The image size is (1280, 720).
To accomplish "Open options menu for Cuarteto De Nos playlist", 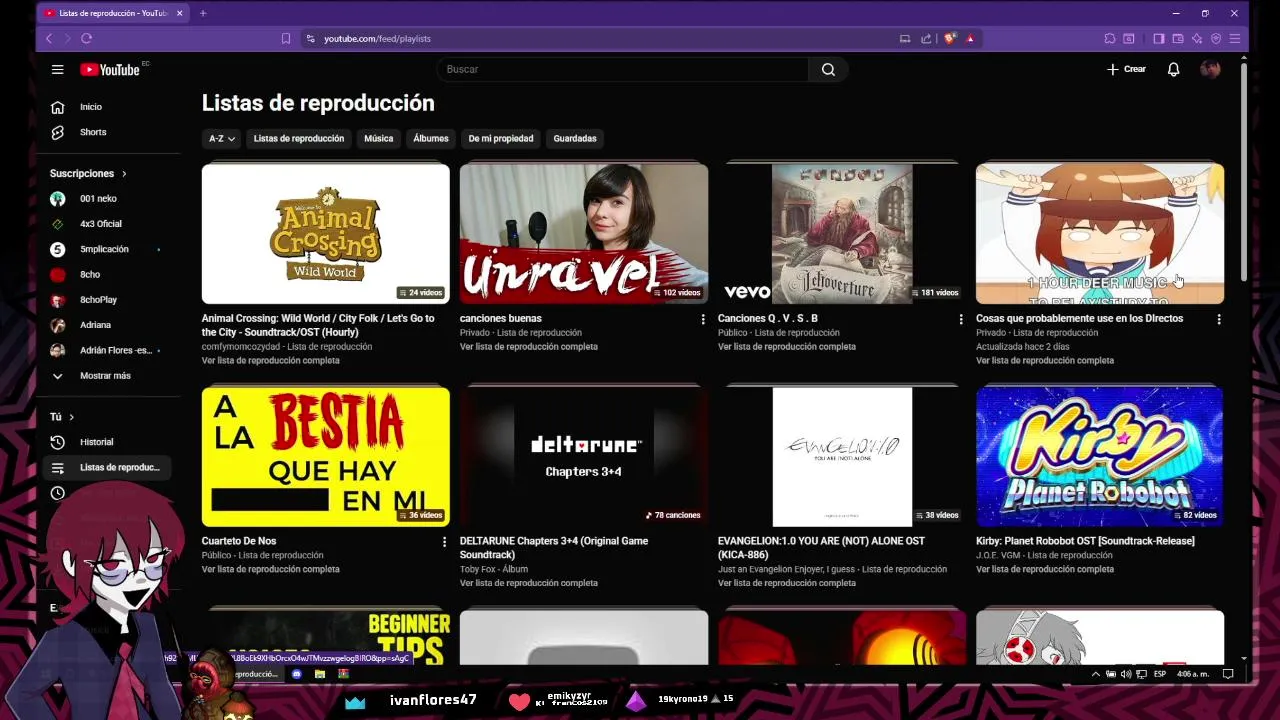I will coord(445,542).
